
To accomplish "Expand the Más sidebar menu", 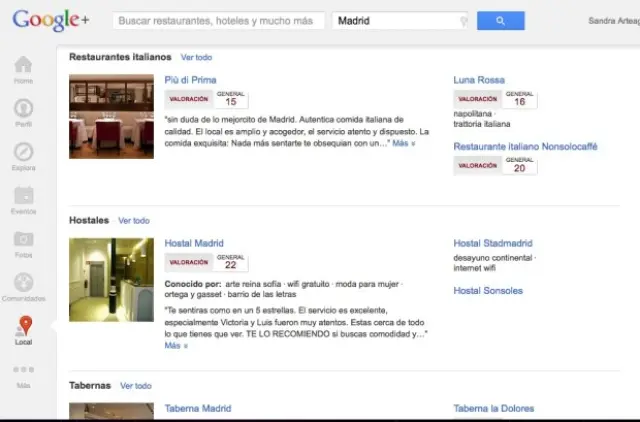I will [x=24, y=371].
